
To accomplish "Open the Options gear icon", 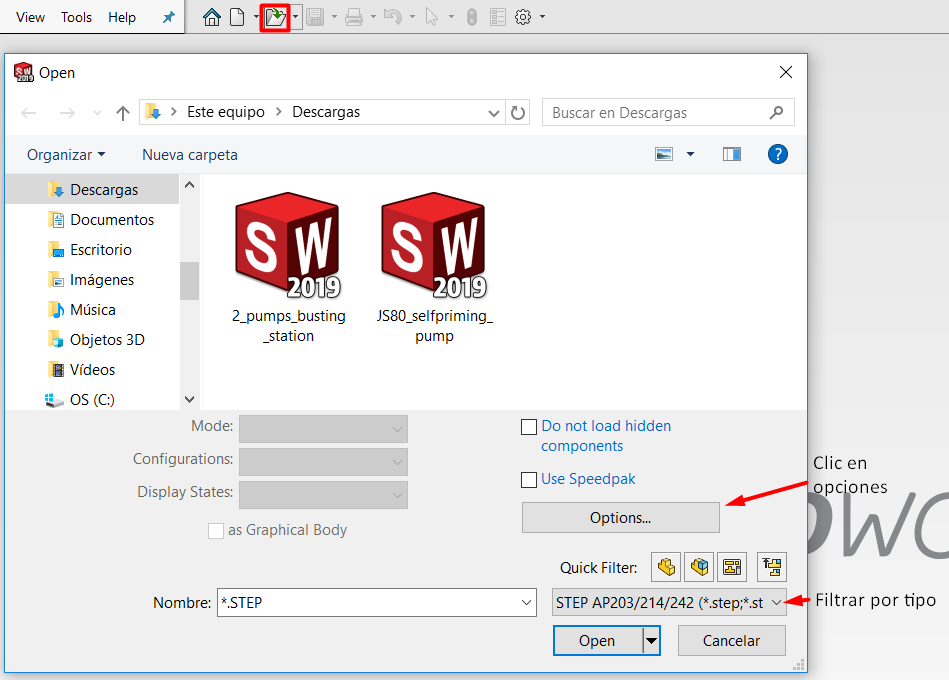I will [x=523, y=17].
